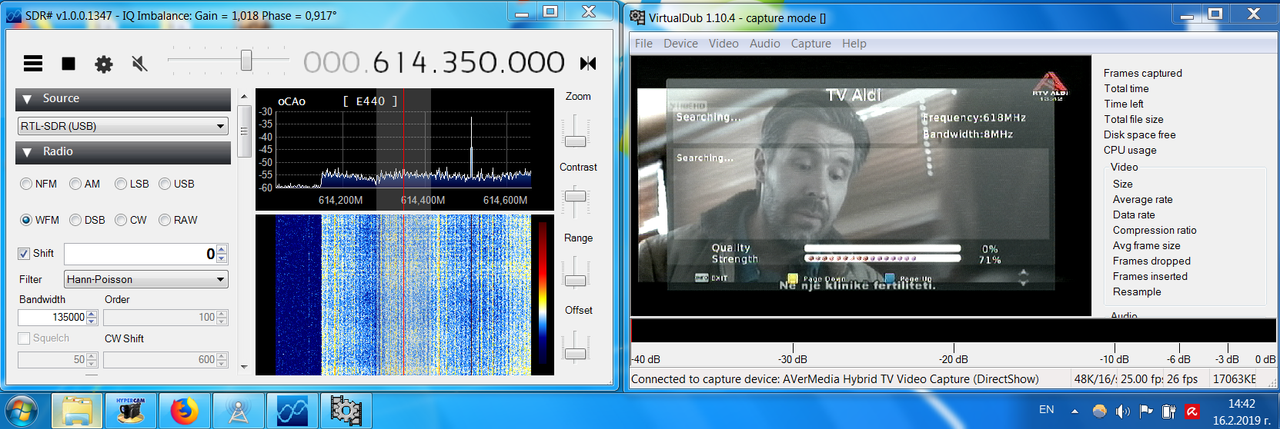Open the VirtualDub File menu

pyautogui.click(x=643, y=44)
